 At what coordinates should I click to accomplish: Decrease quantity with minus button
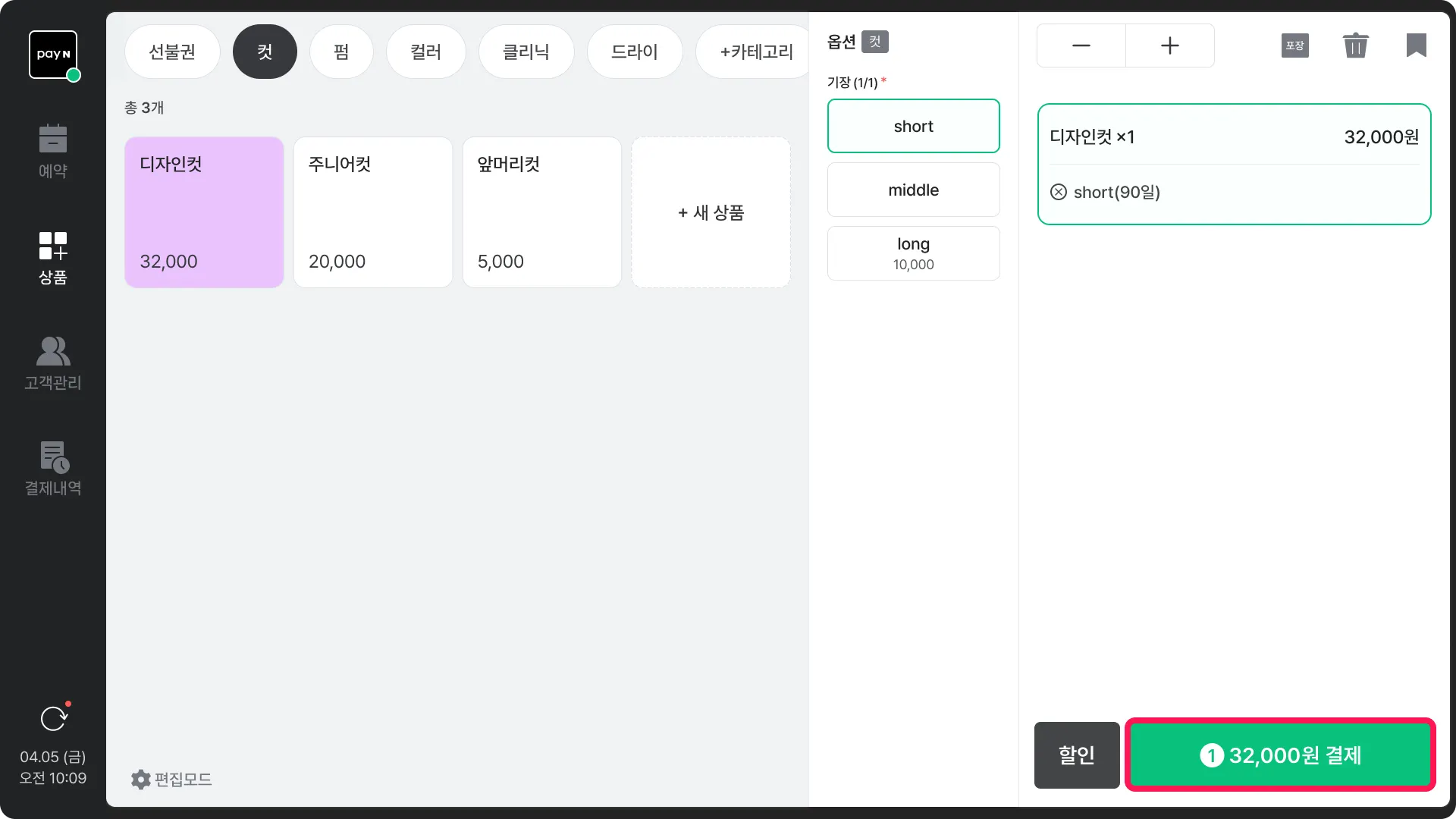tap(1081, 45)
